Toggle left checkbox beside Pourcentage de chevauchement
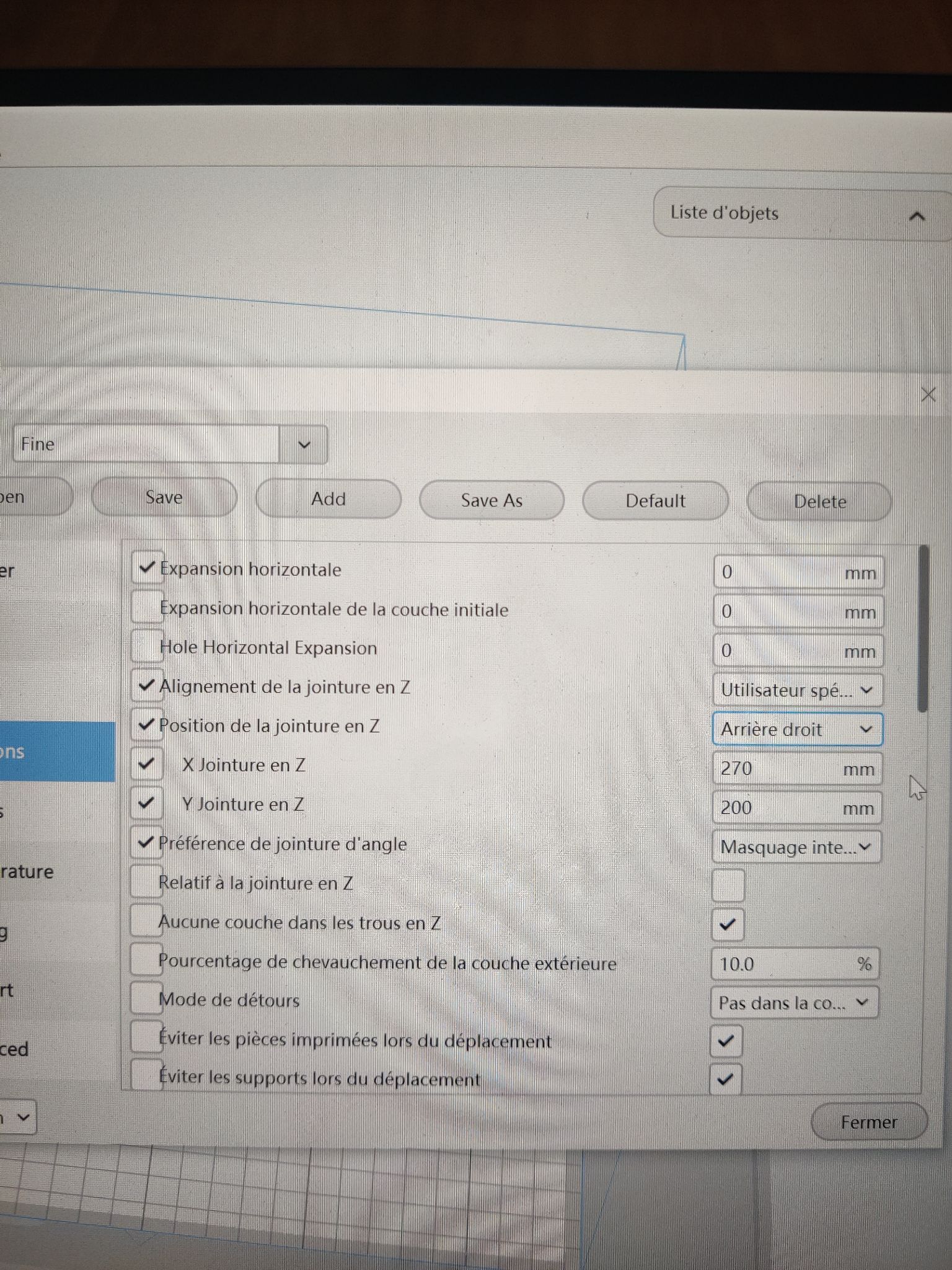The image size is (952, 1270). 146,960
